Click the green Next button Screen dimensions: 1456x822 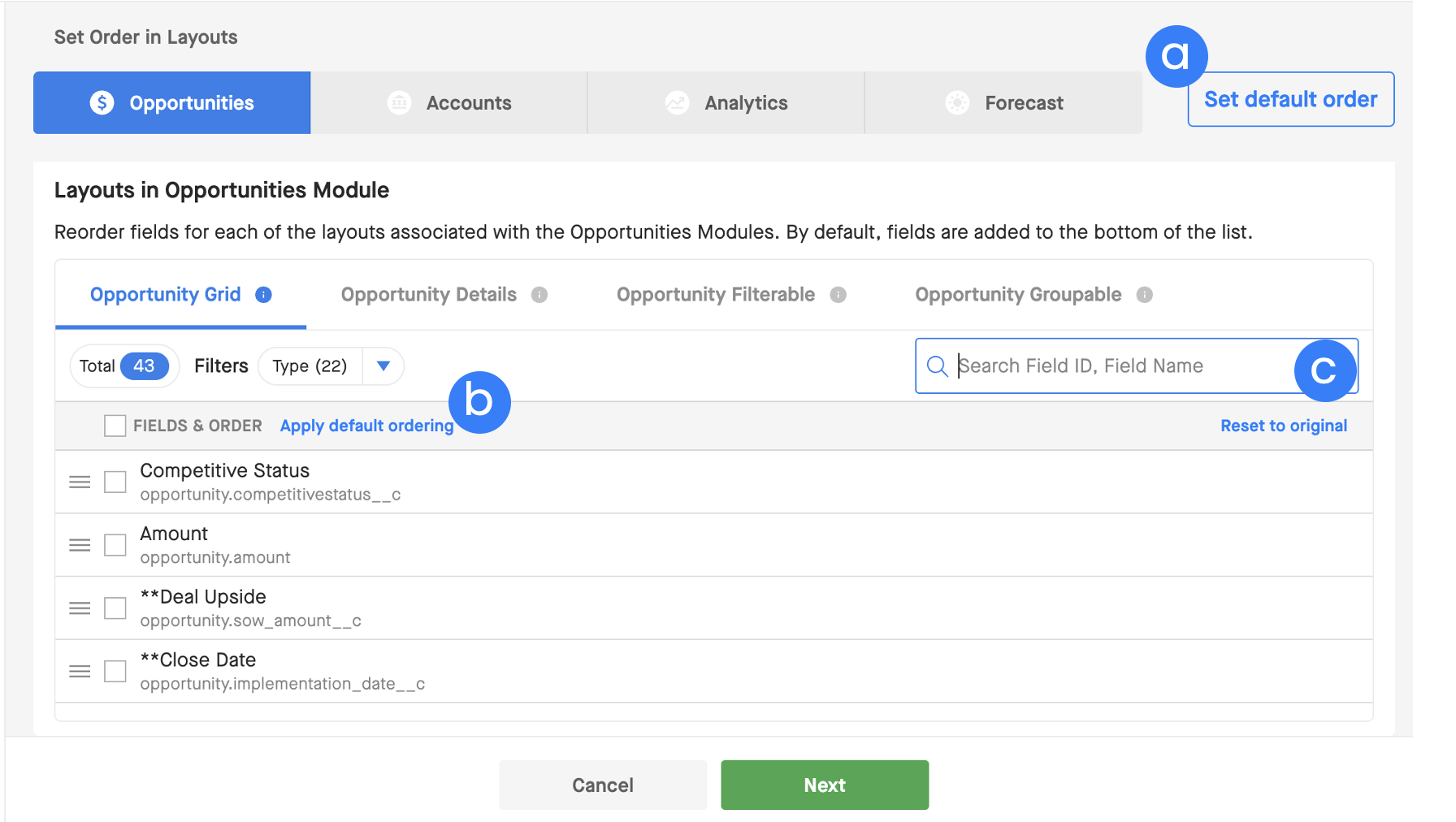click(x=825, y=785)
